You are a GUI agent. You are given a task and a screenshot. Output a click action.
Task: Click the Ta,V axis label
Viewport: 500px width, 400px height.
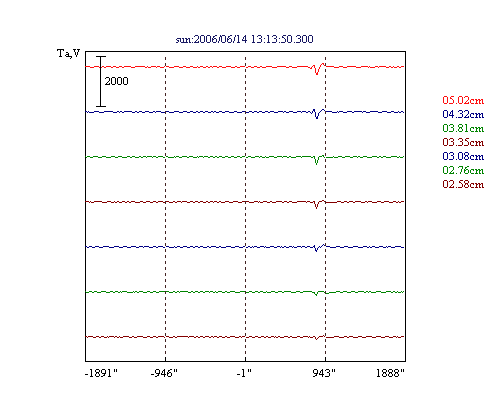(68, 53)
